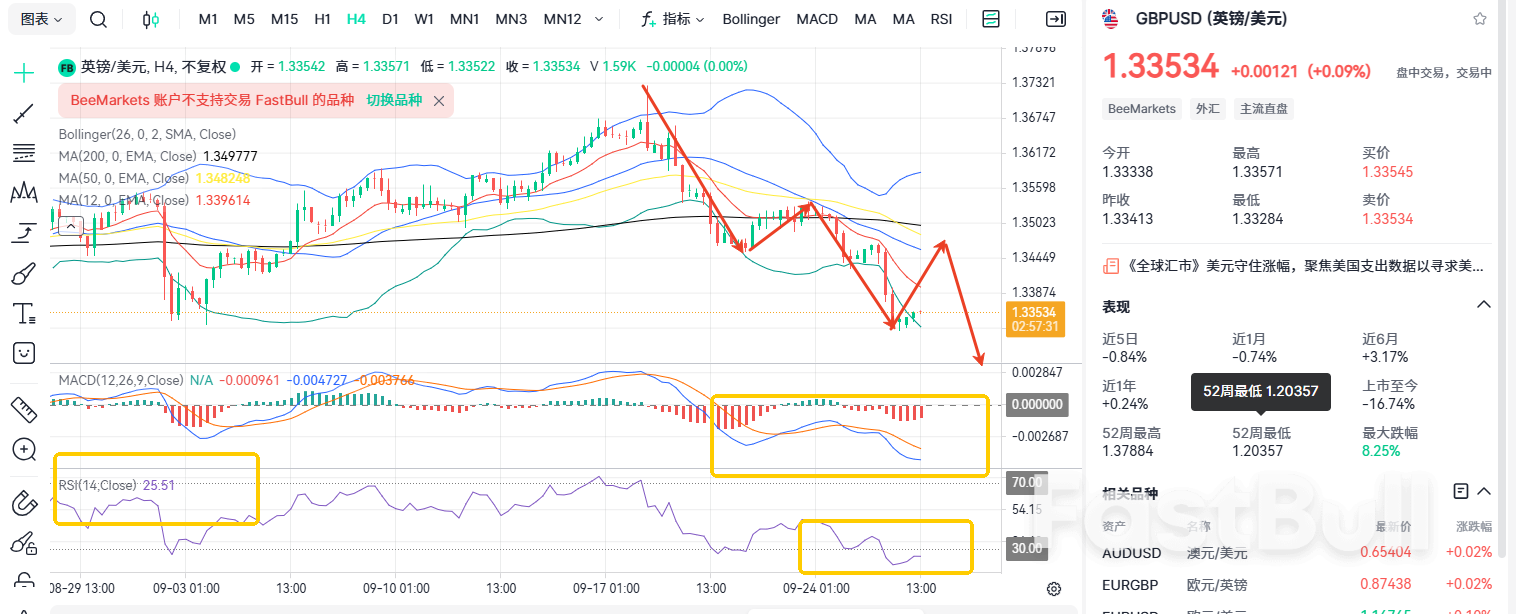Select the M15 timeframe
This screenshot has height=614, width=1516.
click(284, 19)
